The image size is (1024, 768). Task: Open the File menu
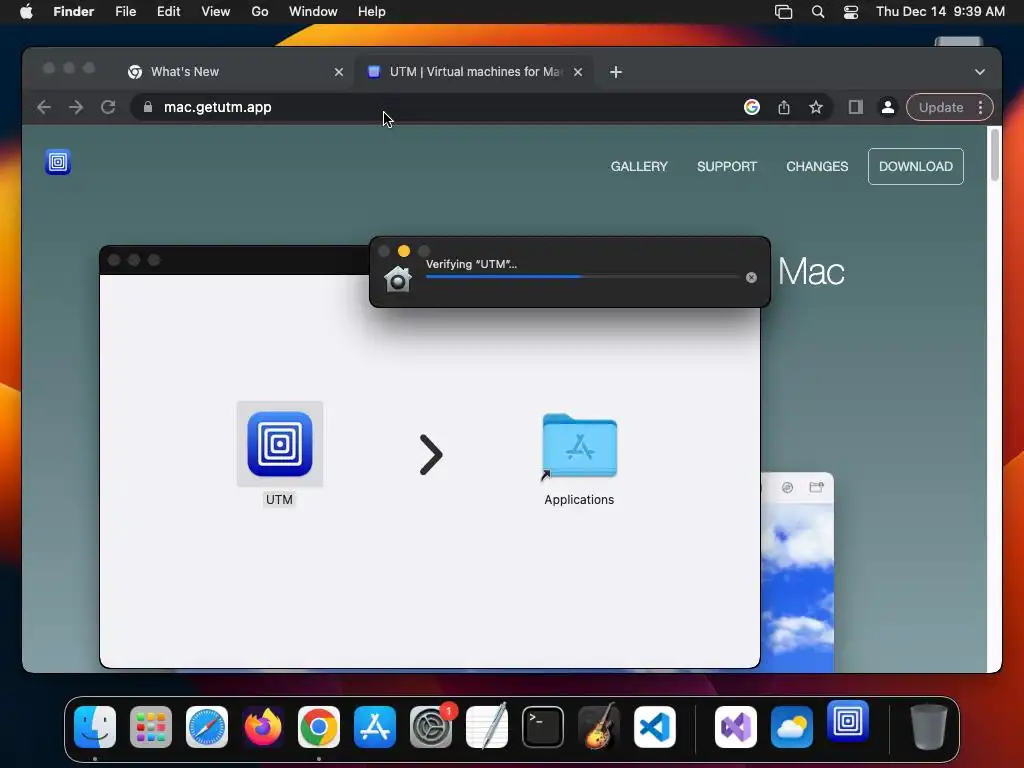click(x=125, y=12)
